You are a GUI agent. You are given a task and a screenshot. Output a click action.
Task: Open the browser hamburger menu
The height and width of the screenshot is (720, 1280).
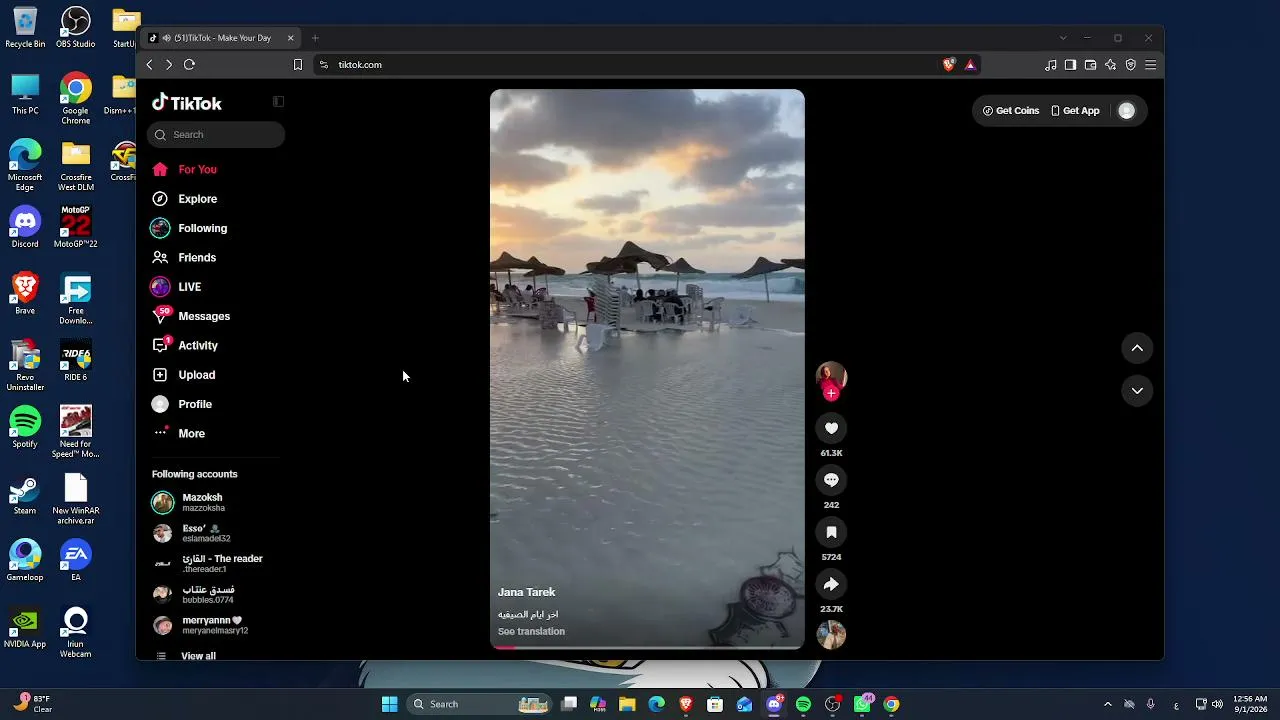1151,65
